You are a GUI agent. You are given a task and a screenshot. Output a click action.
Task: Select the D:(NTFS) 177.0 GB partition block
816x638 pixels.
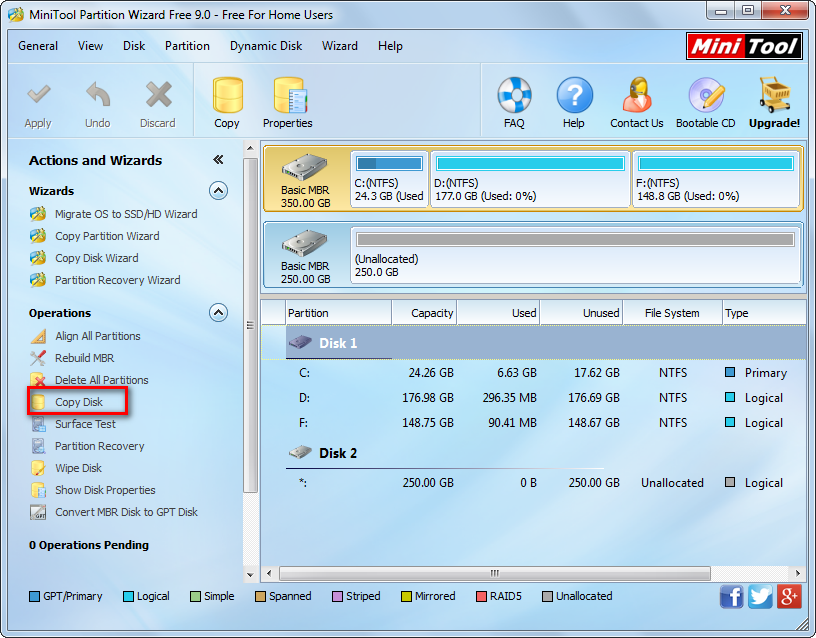coord(530,180)
